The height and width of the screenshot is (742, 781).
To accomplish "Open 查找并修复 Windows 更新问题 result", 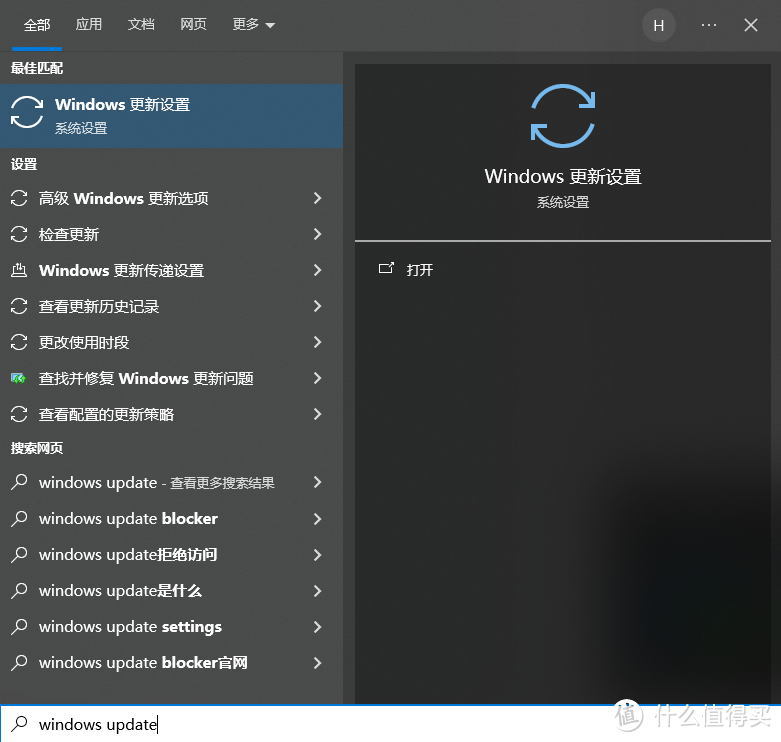I will [x=171, y=378].
